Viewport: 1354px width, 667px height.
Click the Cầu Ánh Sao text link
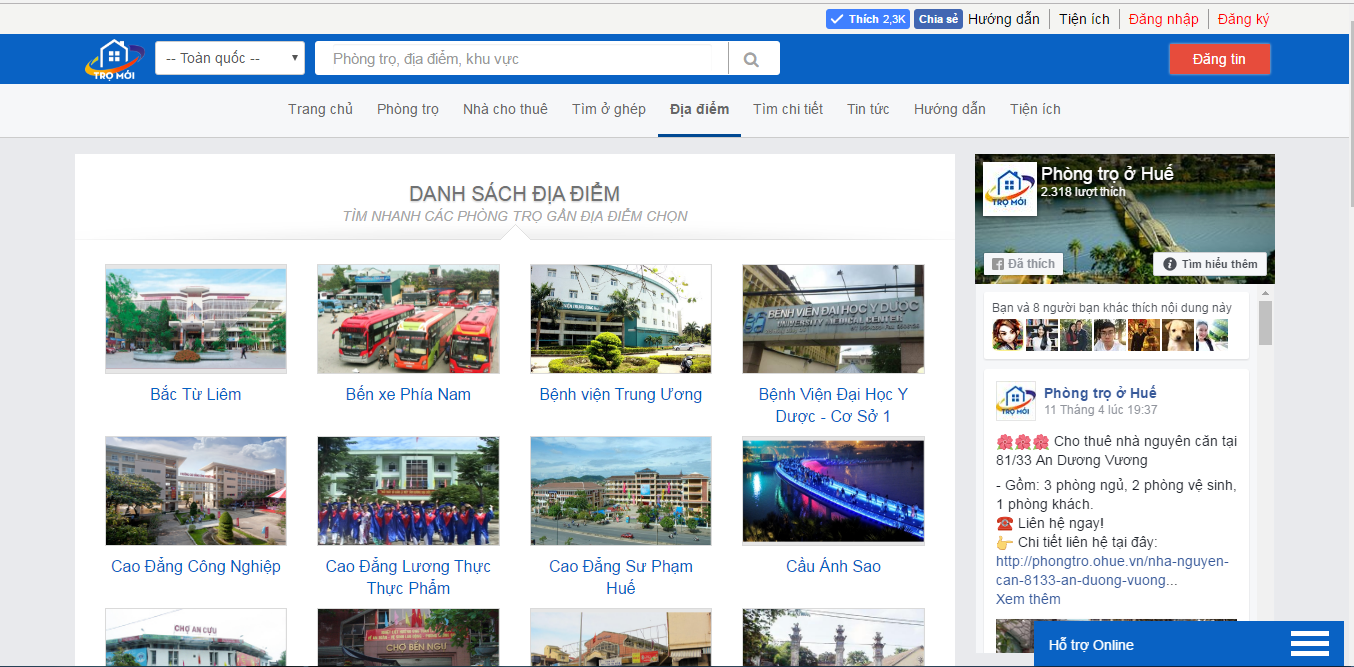point(833,566)
